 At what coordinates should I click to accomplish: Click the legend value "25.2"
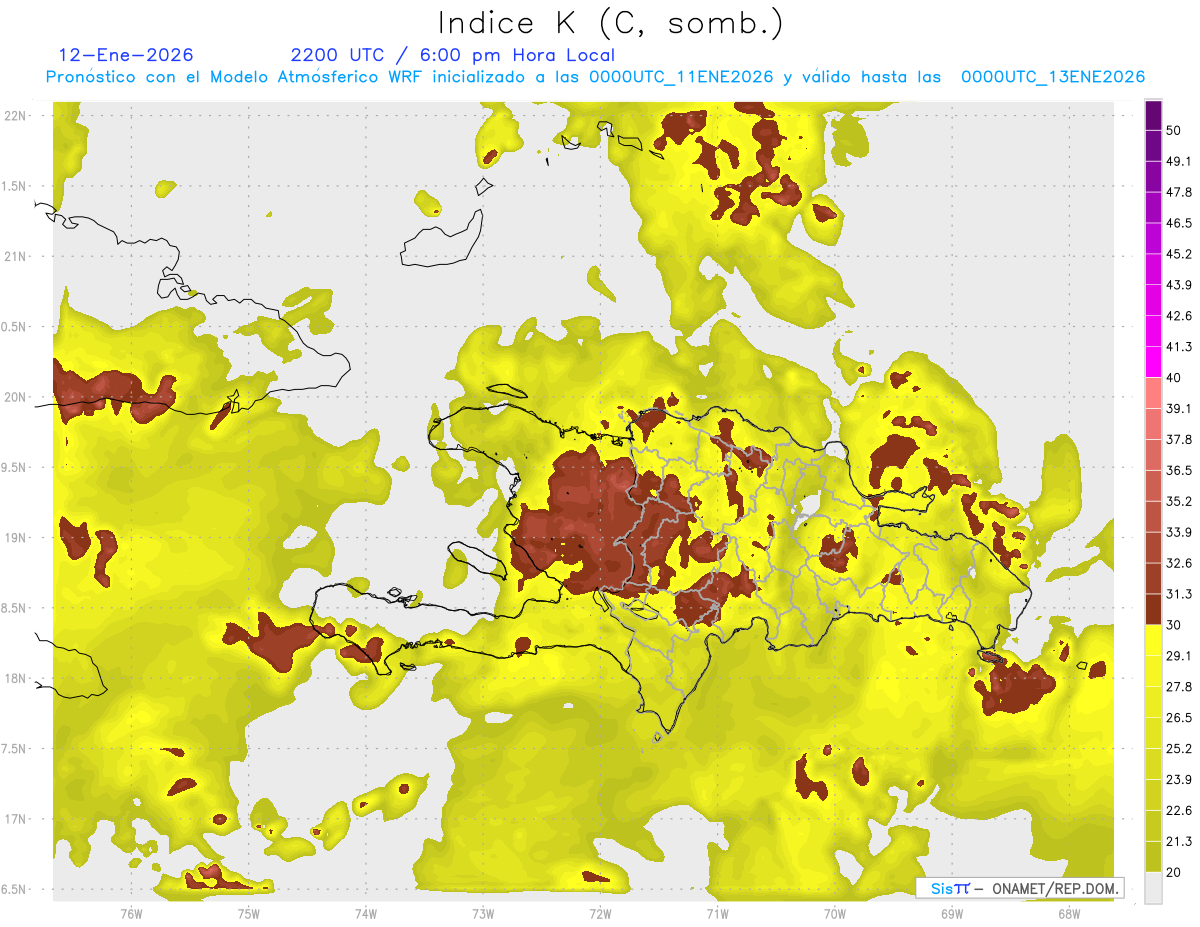[1179, 748]
